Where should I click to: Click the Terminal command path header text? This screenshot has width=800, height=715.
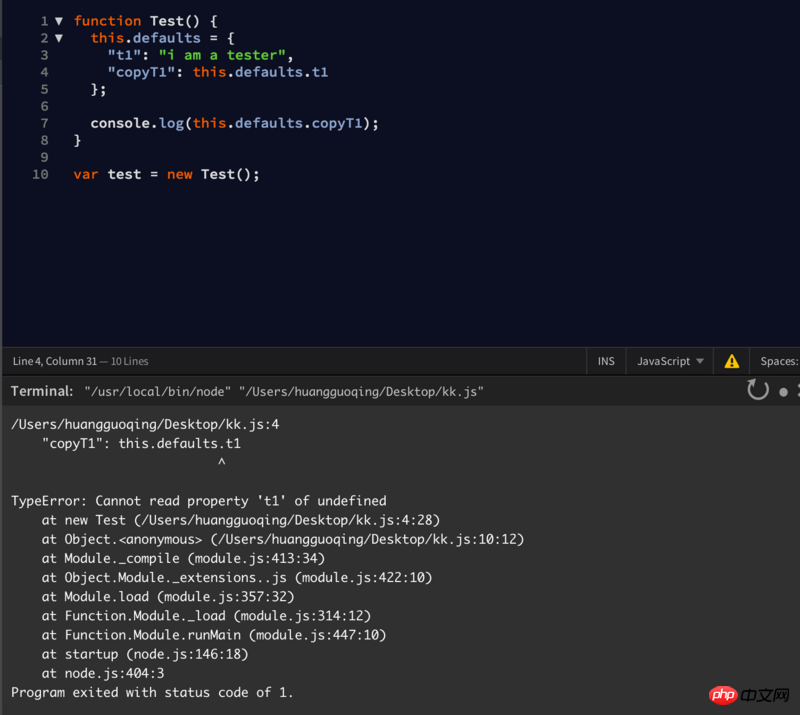click(284, 392)
